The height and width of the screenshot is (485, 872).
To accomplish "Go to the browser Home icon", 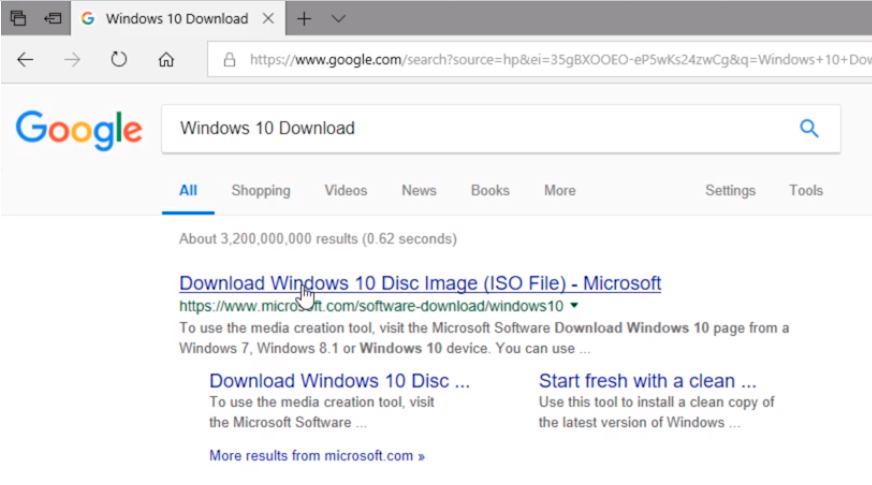I will click(x=166, y=59).
